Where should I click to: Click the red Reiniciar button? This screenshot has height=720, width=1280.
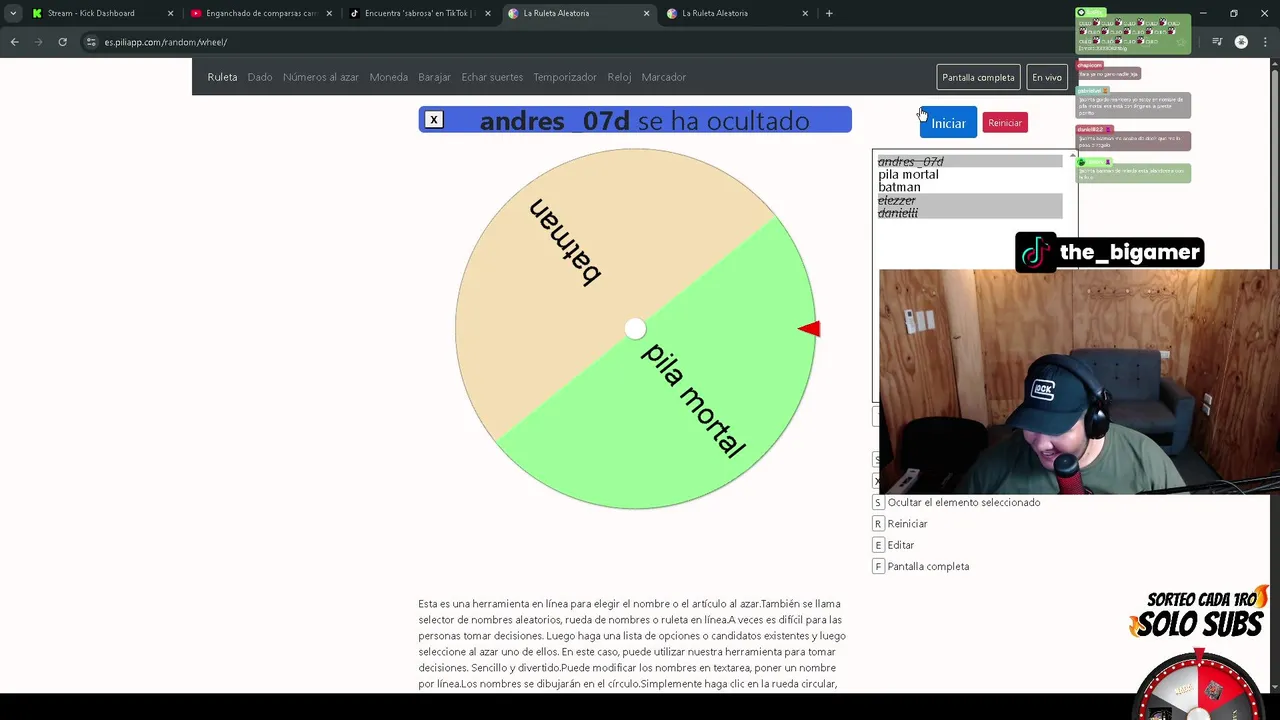click(1005, 122)
